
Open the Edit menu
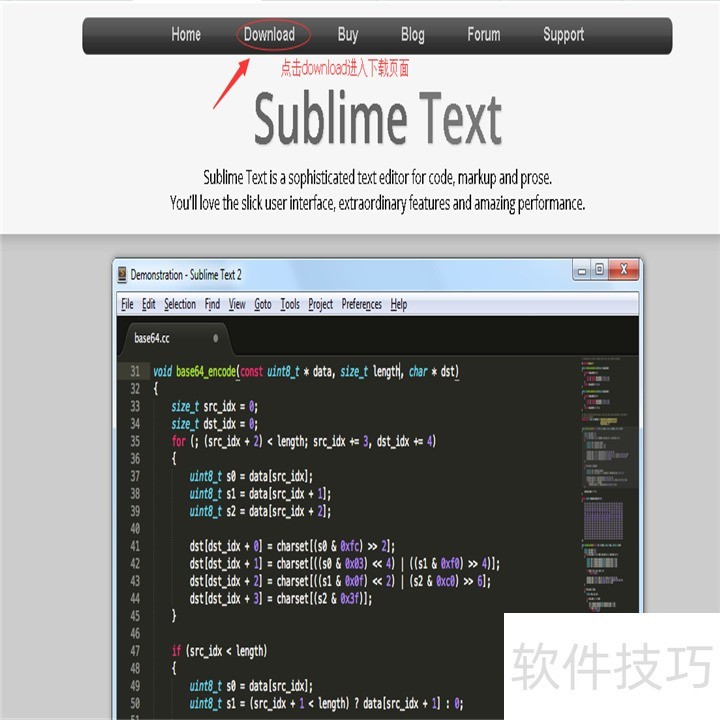[149, 304]
